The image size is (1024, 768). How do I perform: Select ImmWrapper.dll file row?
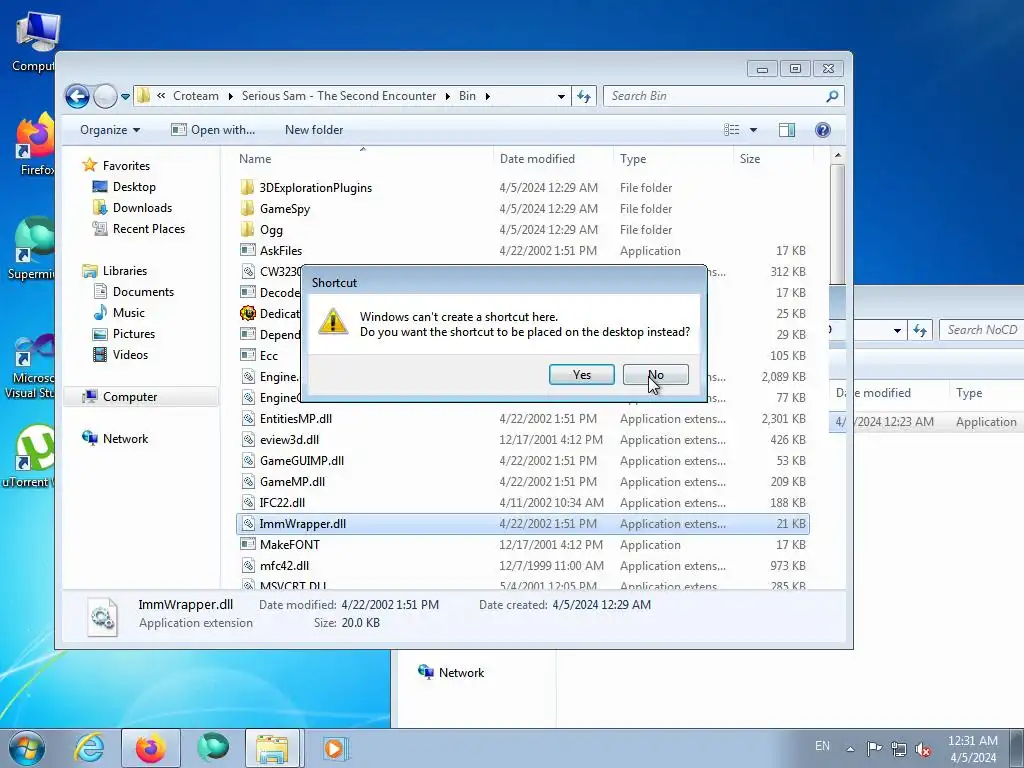click(x=522, y=524)
